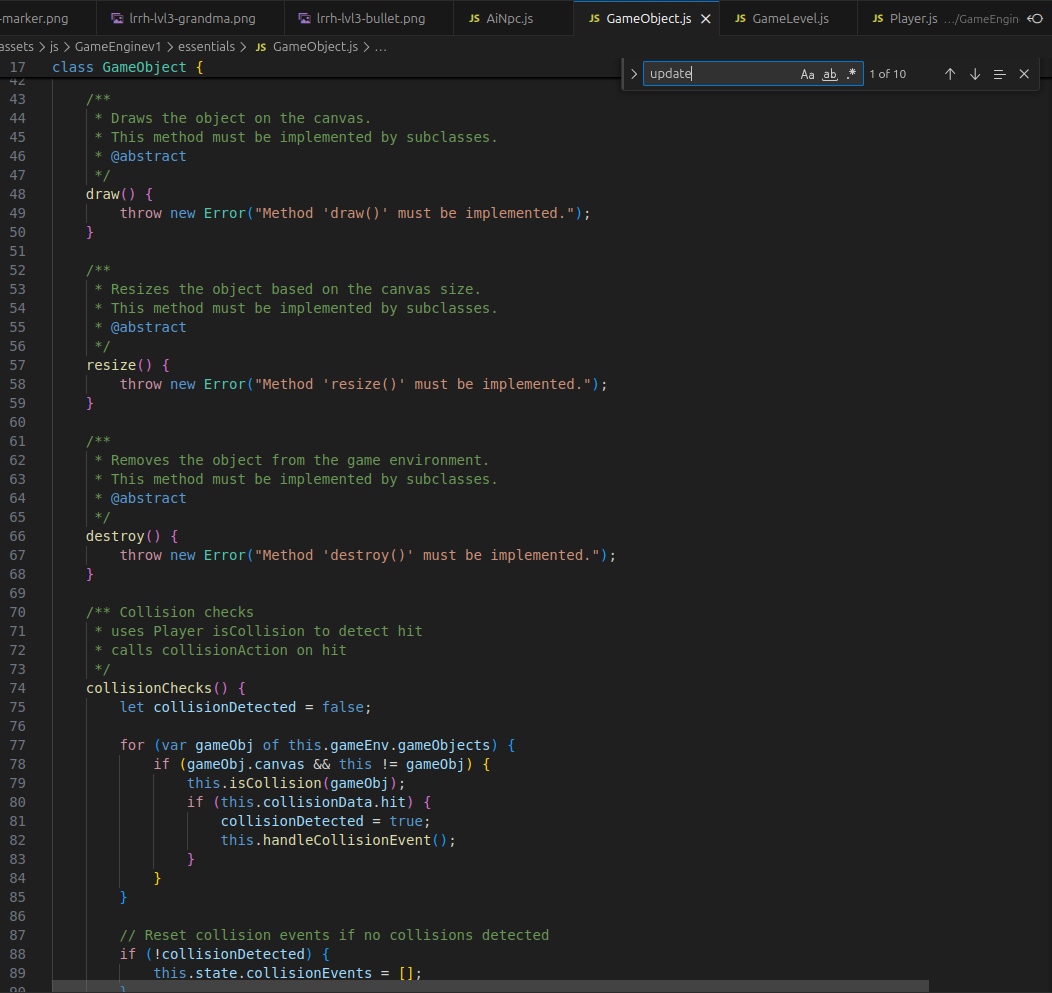The height and width of the screenshot is (993, 1052).
Task: Click the bullet.png image file icon
Action: (x=304, y=18)
